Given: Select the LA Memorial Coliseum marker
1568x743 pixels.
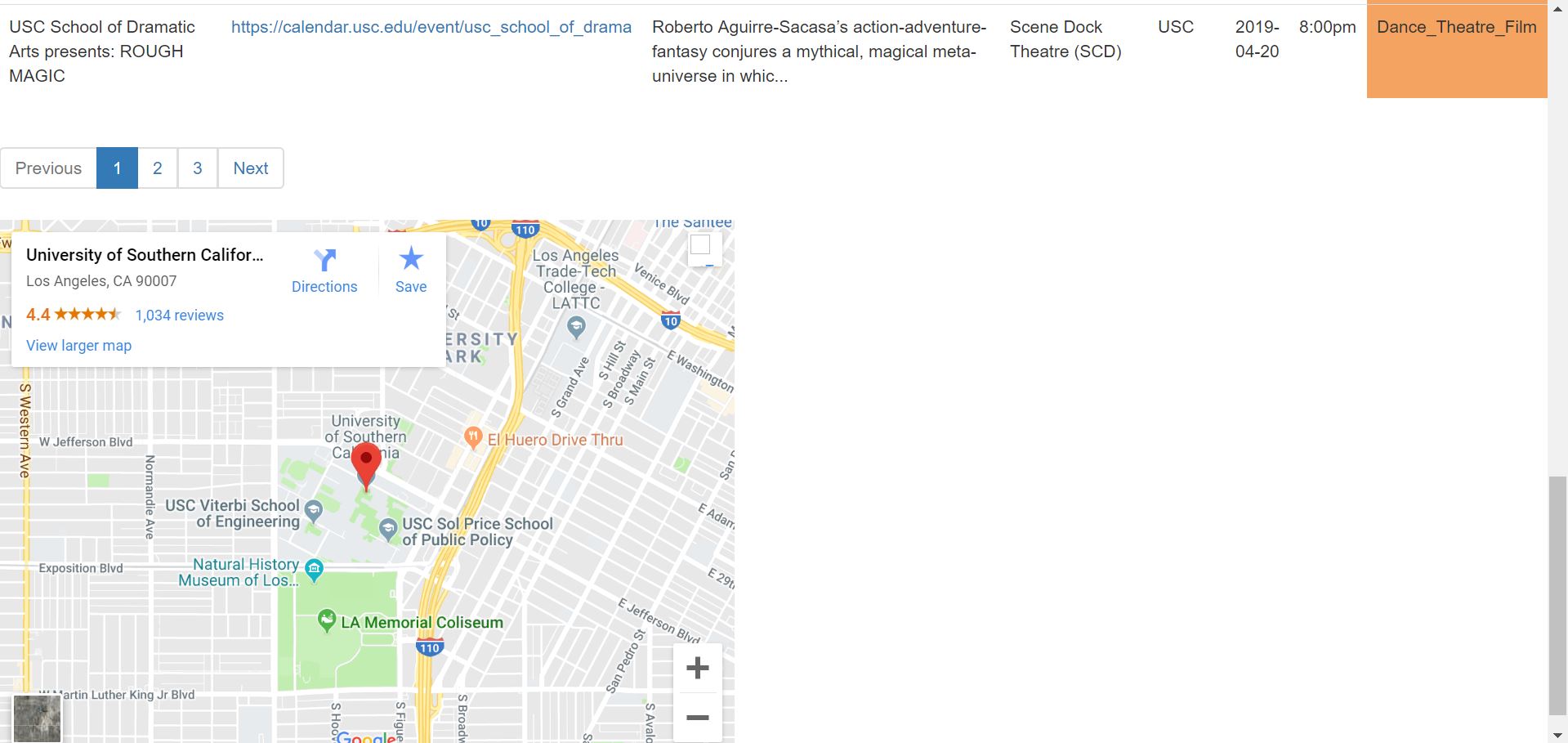Looking at the screenshot, I should point(327,621).
